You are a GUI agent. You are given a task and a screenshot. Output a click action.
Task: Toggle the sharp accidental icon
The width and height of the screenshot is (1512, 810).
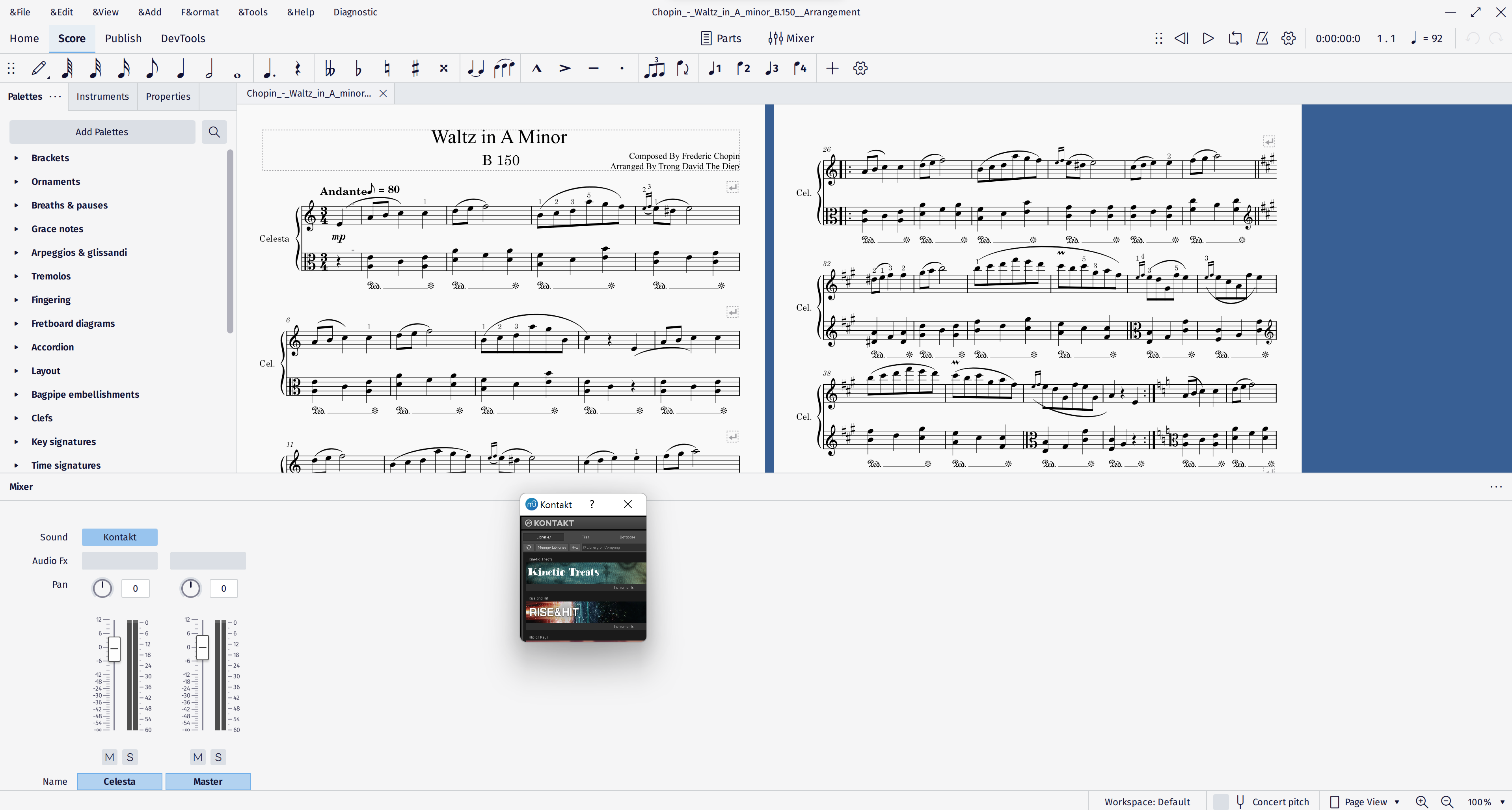coord(415,69)
